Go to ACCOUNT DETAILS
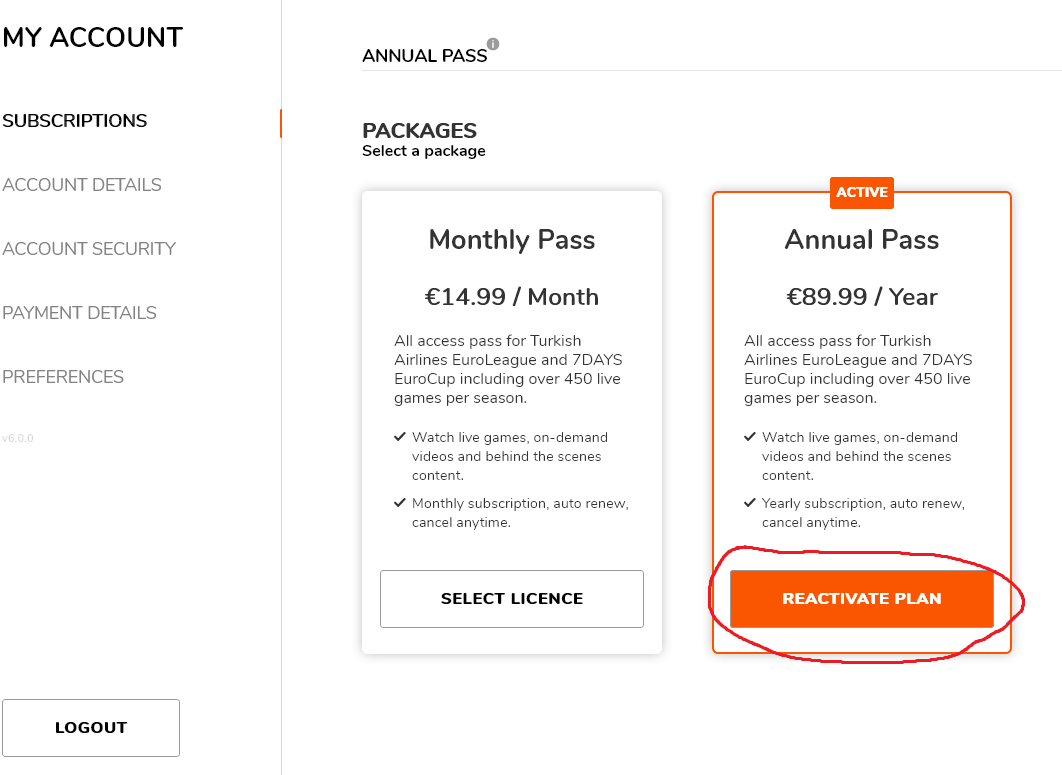This screenshot has width=1062, height=775. tap(82, 185)
